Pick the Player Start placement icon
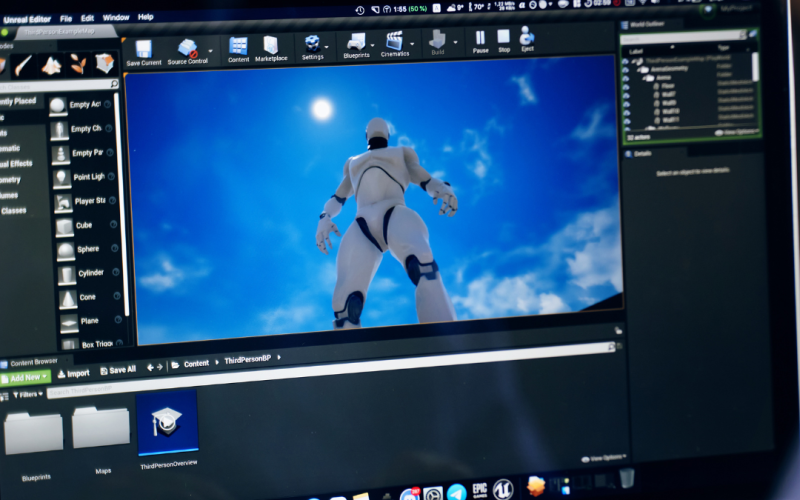 pyautogui.click(x=63, y=203)
